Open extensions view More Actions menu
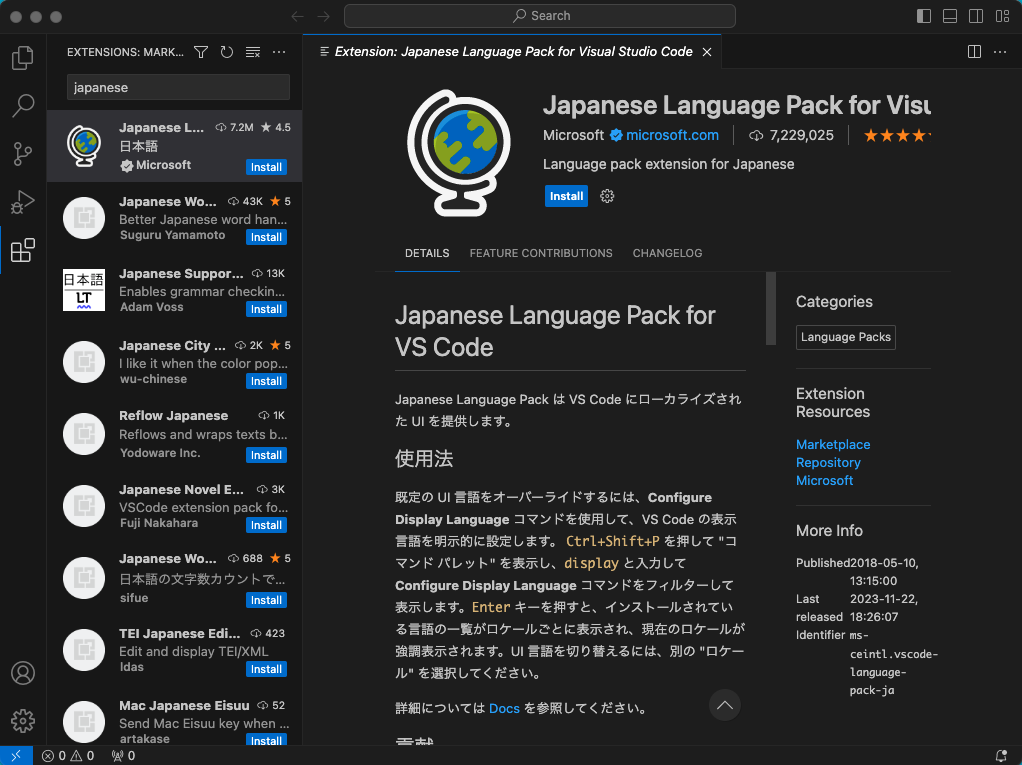Image resolution: width=1022 pixels, height=765 pixels. pyautogui.click(x=279, y=52)
